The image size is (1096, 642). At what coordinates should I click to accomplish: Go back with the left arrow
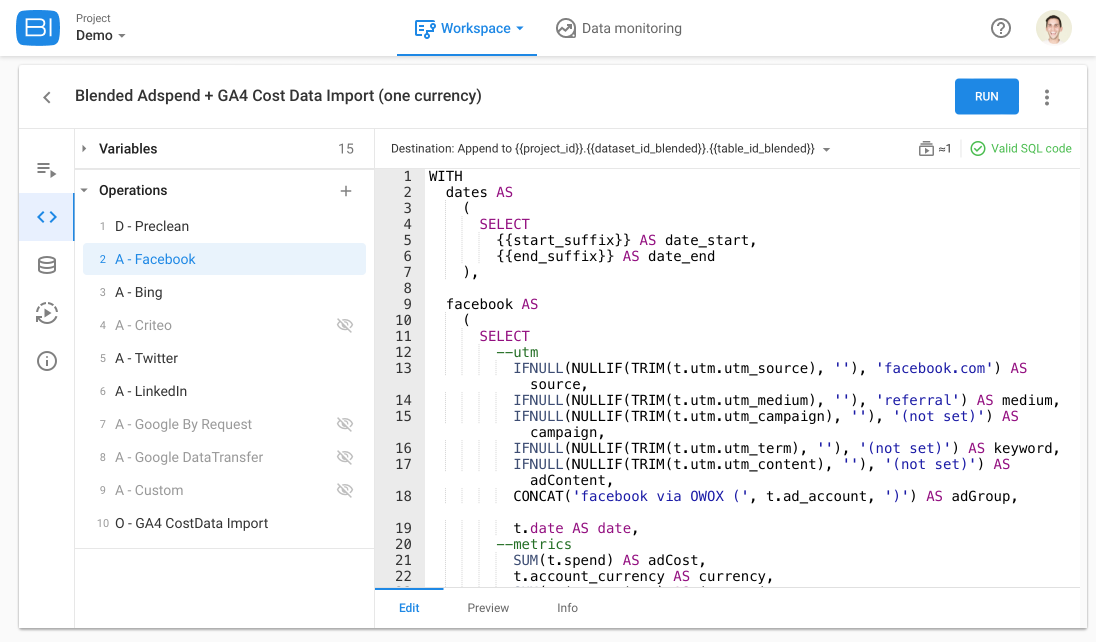point(47,97)
